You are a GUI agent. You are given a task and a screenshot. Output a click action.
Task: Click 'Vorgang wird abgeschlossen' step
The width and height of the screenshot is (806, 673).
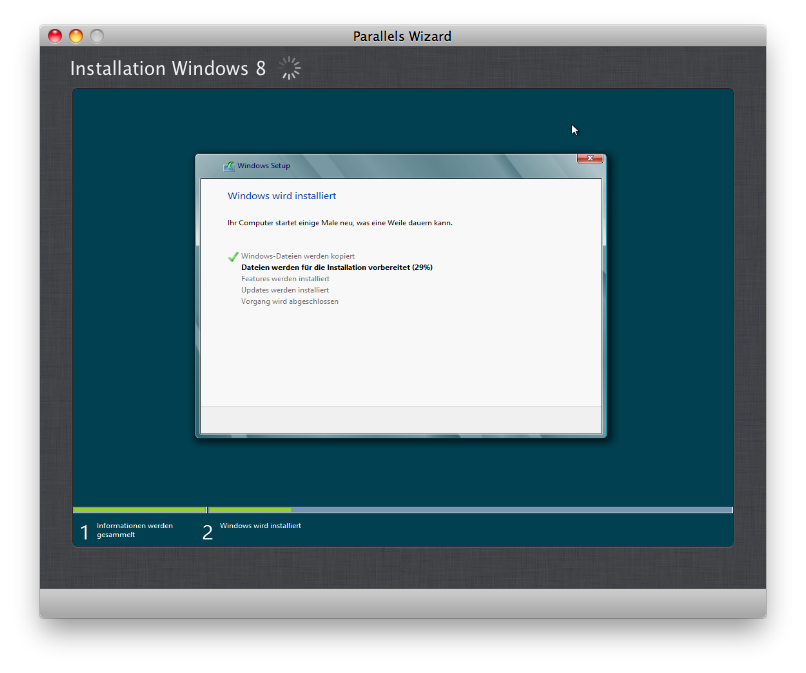[x=289, y=301]
